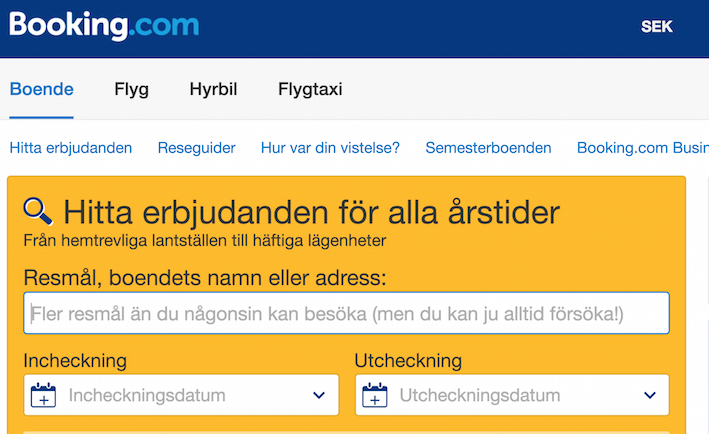Select the Hyrbil tab
Screen dimensions: 709x434
(213, 89)
